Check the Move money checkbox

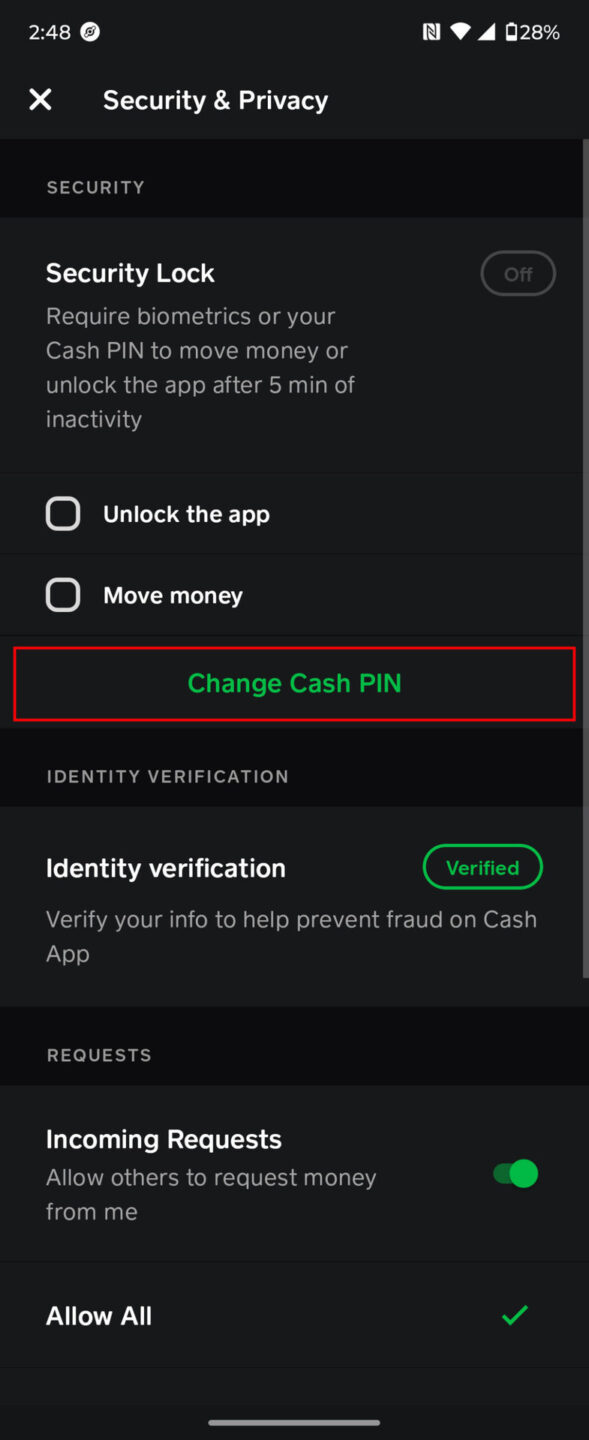pyautogui.click(x=63, y=594)
